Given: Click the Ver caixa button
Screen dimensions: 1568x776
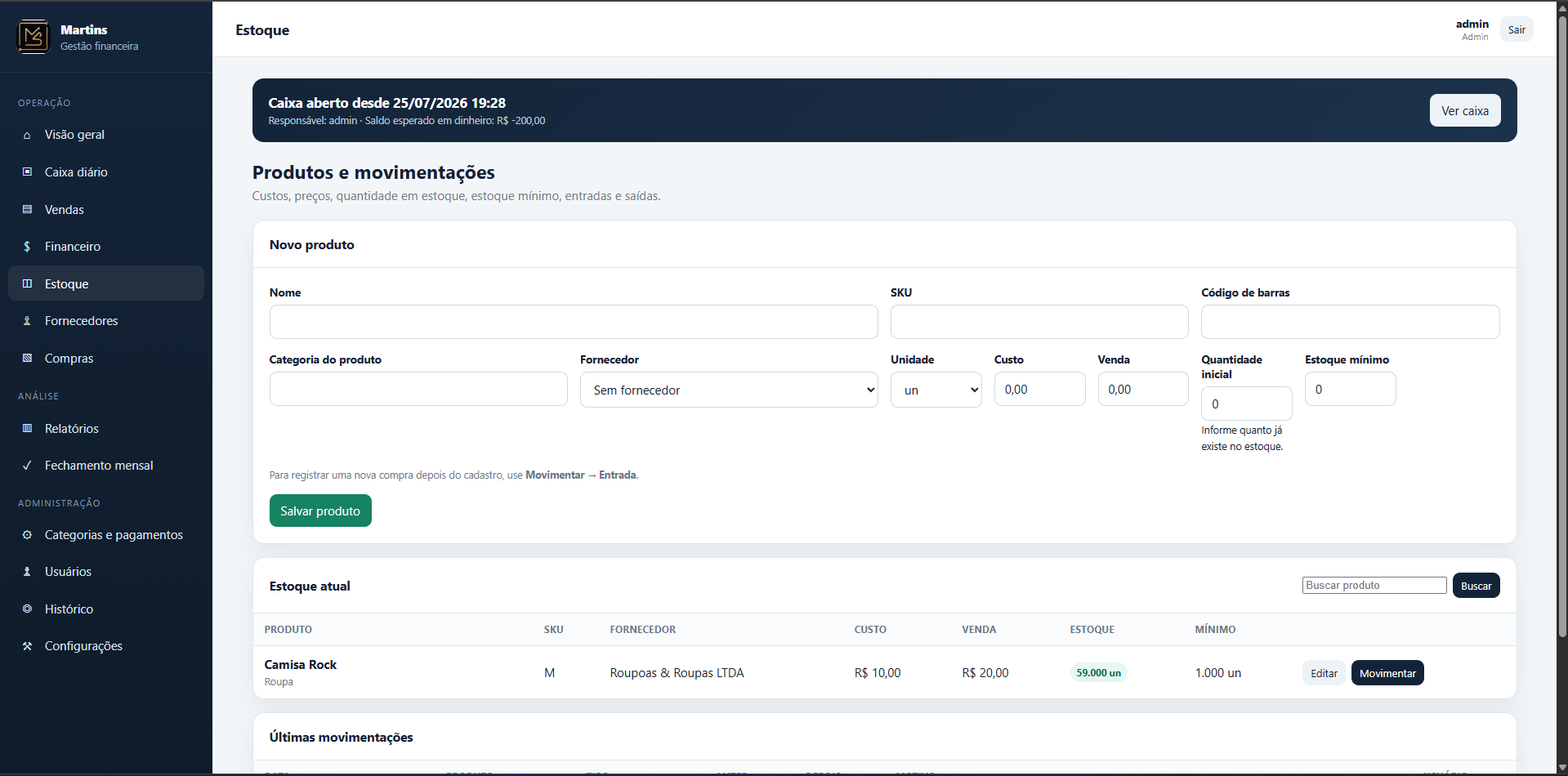Looking at the screenshot, I should click(1465, 110).
